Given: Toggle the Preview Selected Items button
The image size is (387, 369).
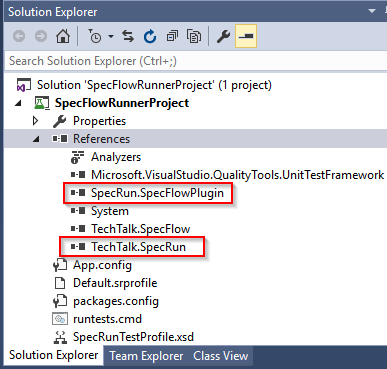Looking at the screenshot, I should tap(246, 36).
